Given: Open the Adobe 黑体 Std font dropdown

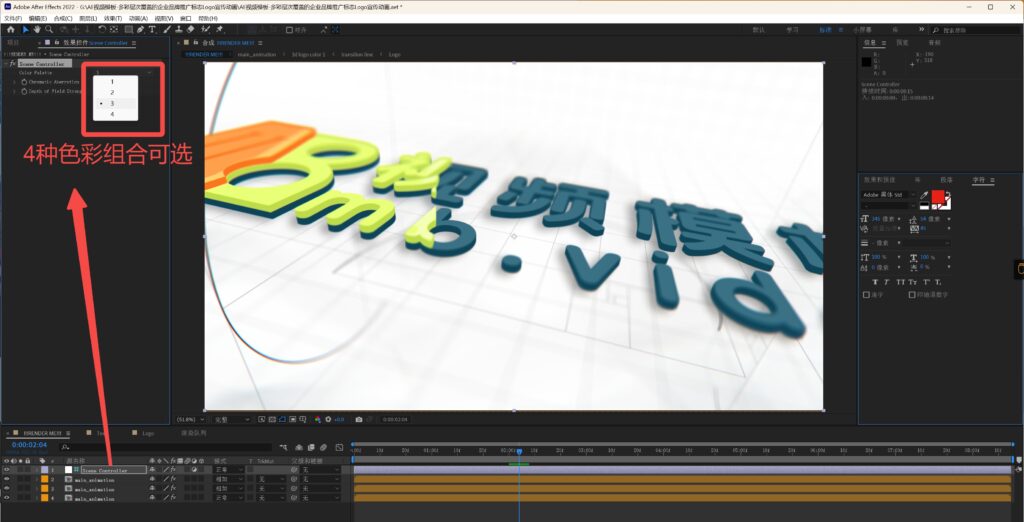Looking at the screenshot, I should point(886,194).
